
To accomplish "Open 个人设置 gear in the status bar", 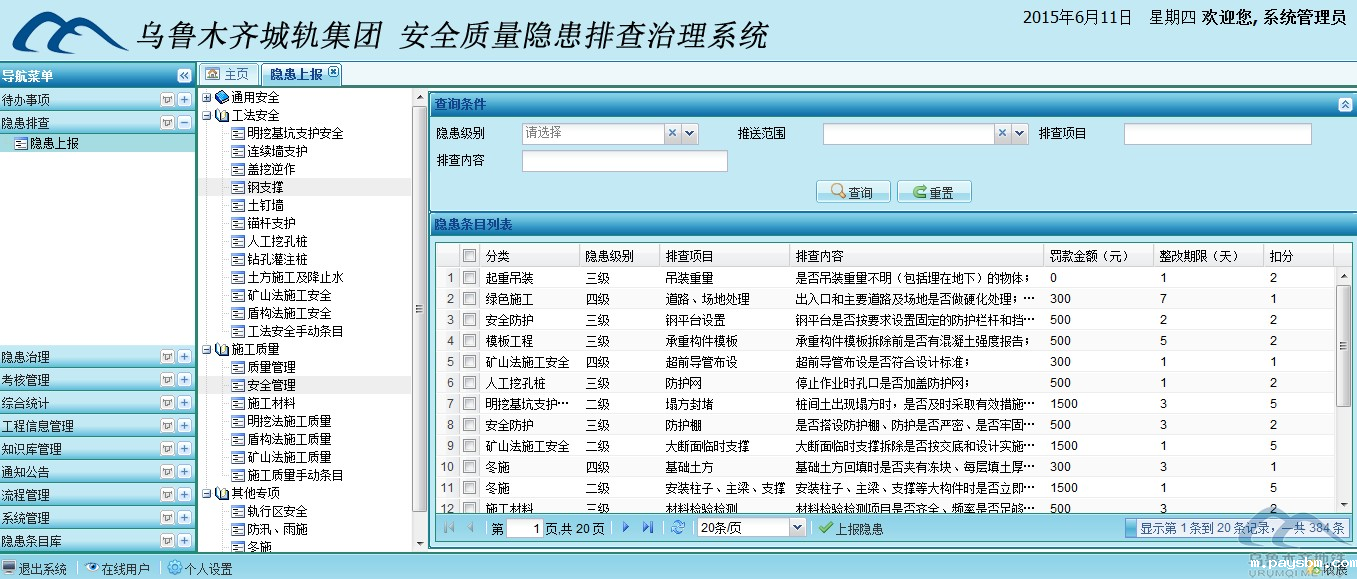I will pos(175,568).
